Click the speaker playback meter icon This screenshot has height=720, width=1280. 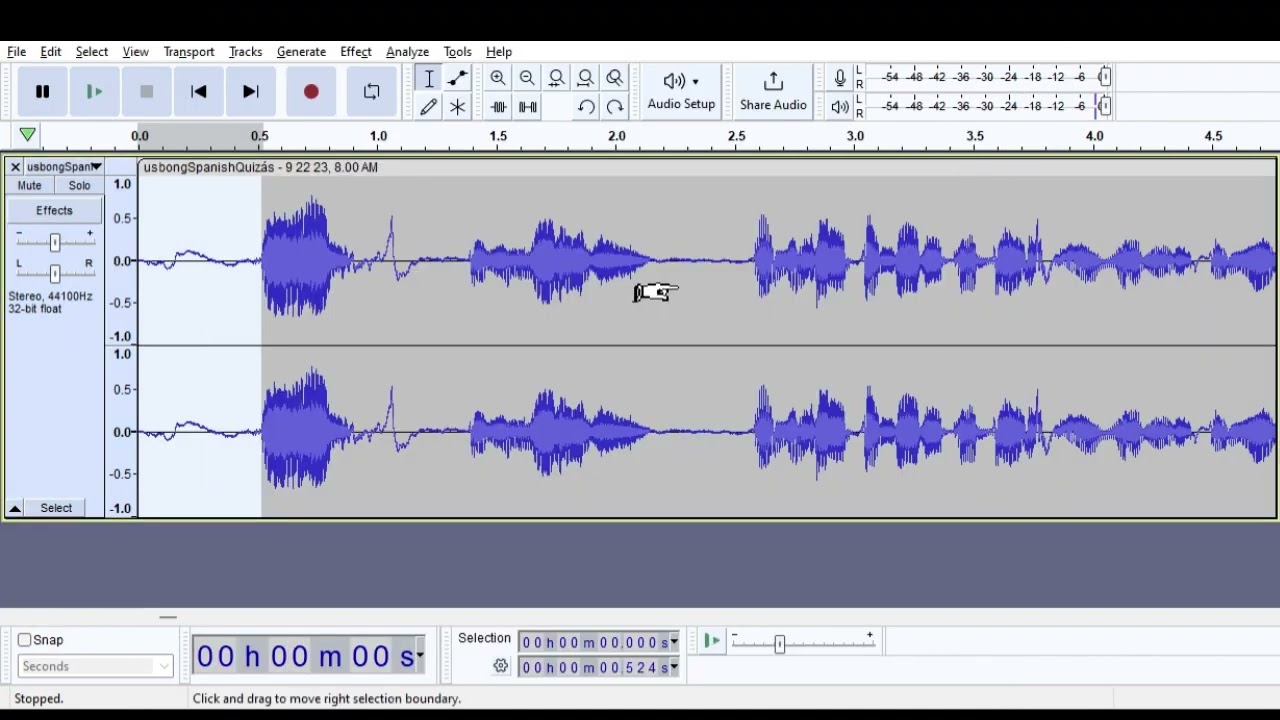840,107
